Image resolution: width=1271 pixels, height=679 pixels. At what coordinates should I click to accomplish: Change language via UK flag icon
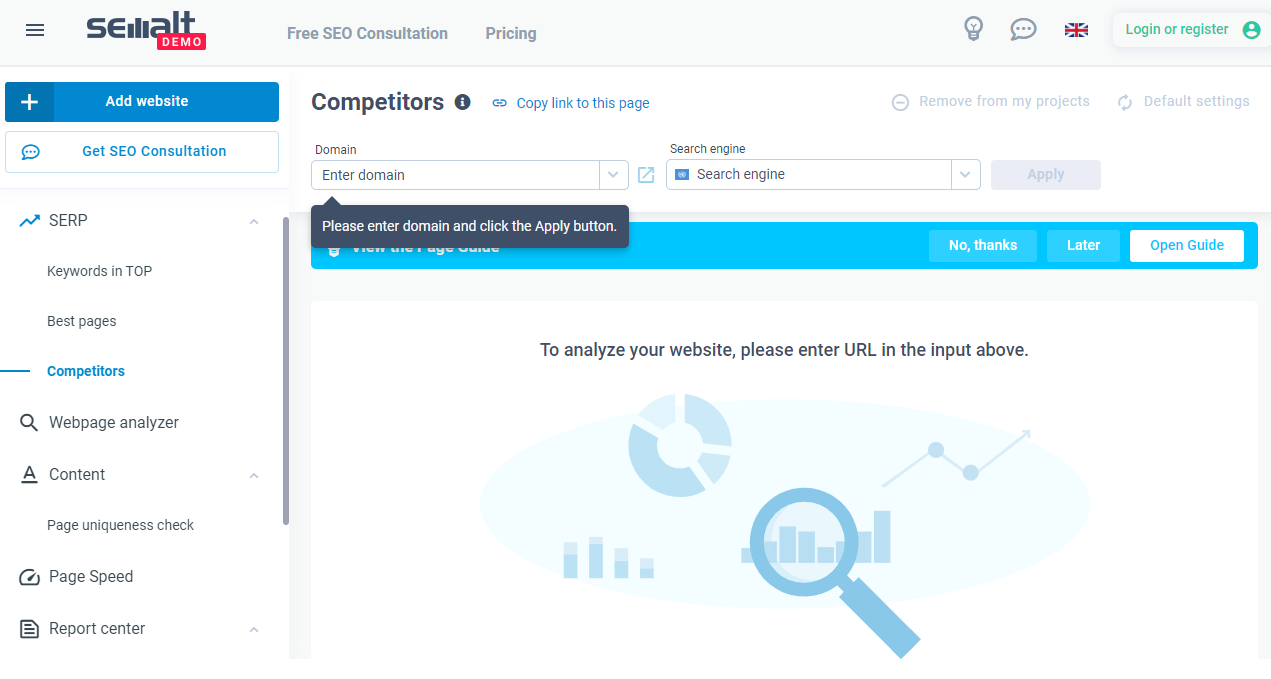[1076, 30]
